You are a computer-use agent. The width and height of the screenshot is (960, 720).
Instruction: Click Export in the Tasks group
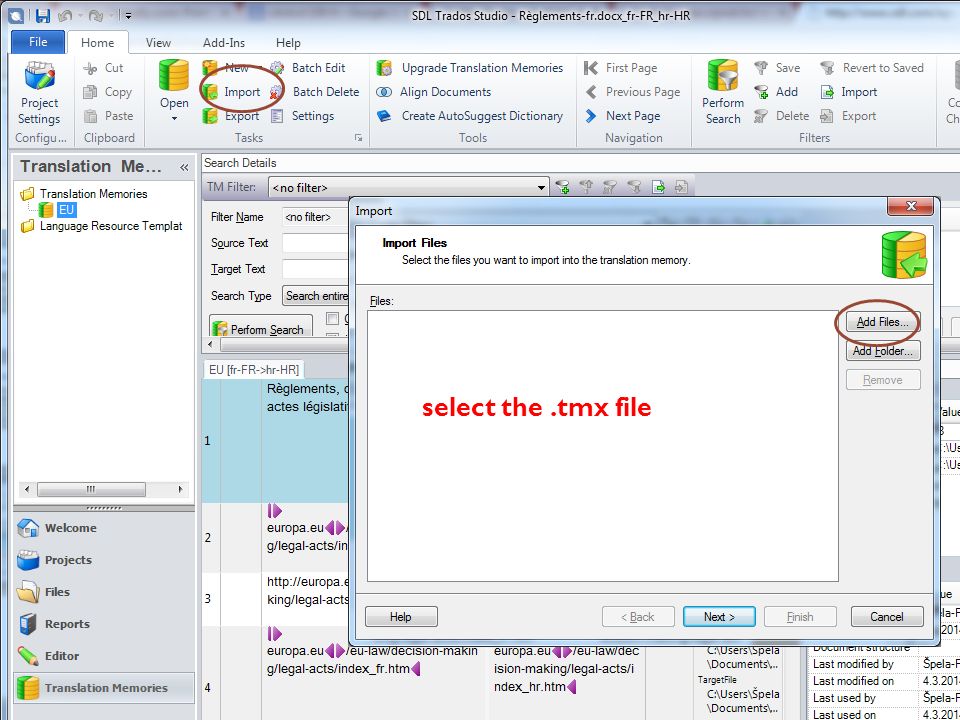click(x=231, y=116)
